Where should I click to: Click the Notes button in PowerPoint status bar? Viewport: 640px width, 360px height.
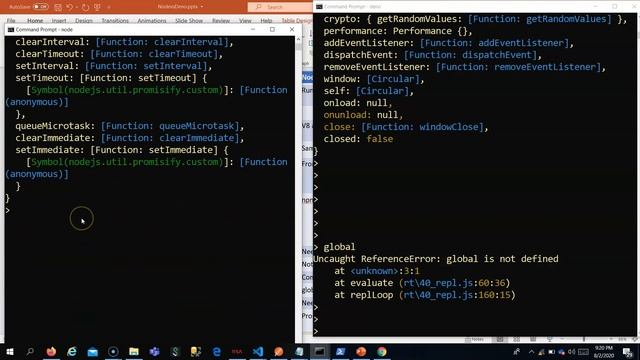pos(474,339)
